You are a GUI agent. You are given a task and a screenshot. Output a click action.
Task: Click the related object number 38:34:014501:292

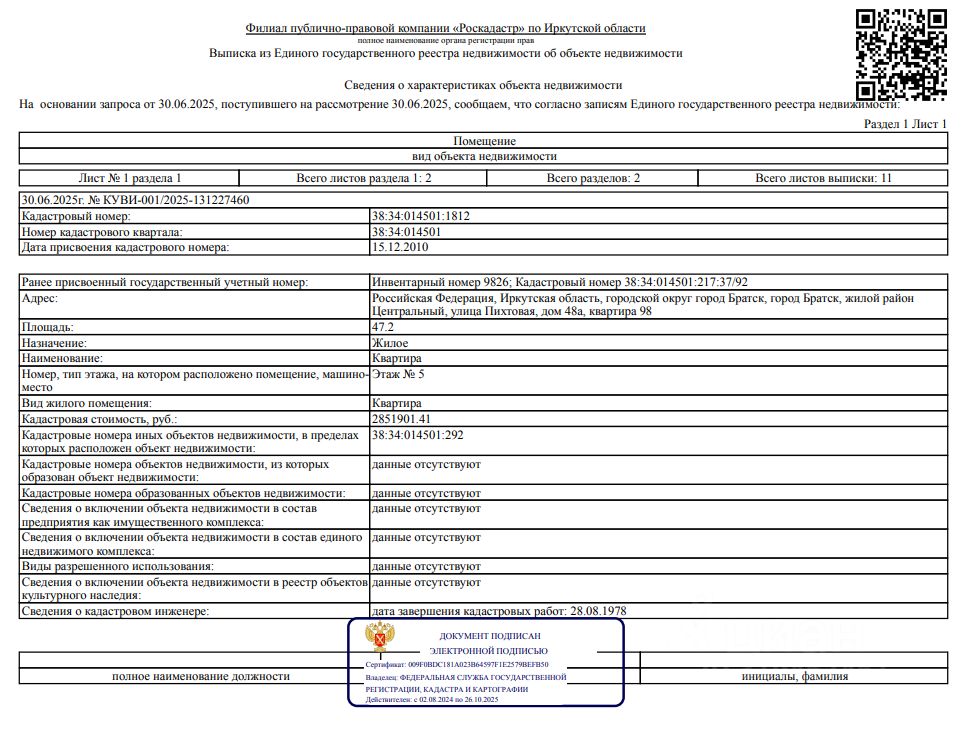click(x=417, y=435)
